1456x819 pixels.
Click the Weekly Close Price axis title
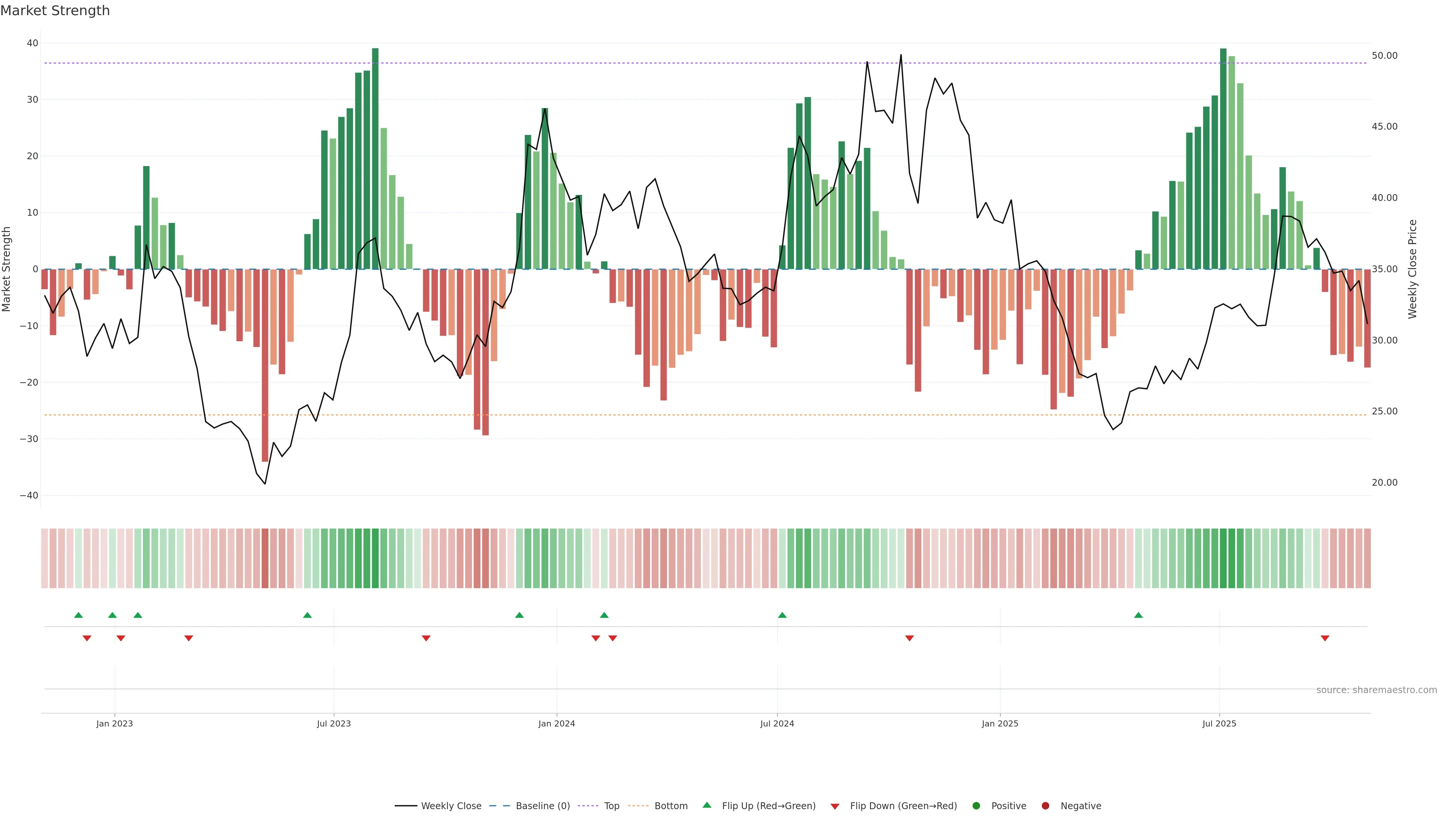point(1412,269)
